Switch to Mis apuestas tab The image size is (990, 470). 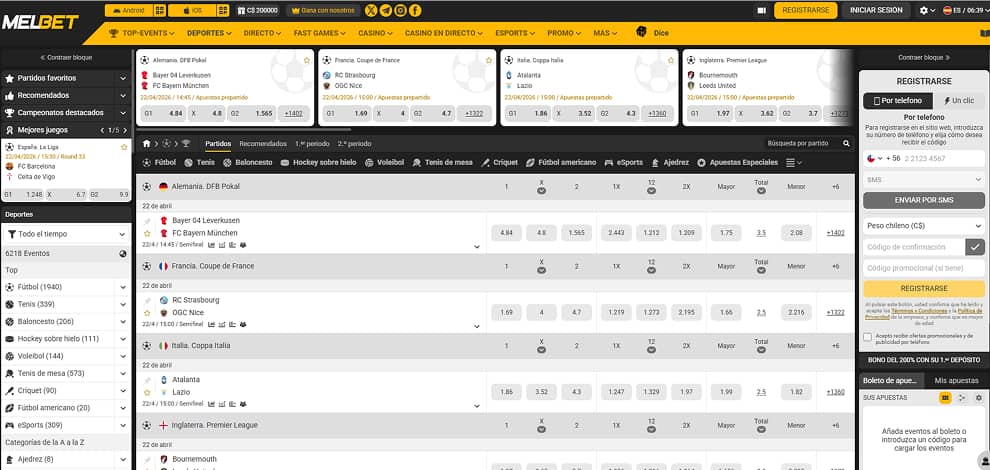coord(957,380)
